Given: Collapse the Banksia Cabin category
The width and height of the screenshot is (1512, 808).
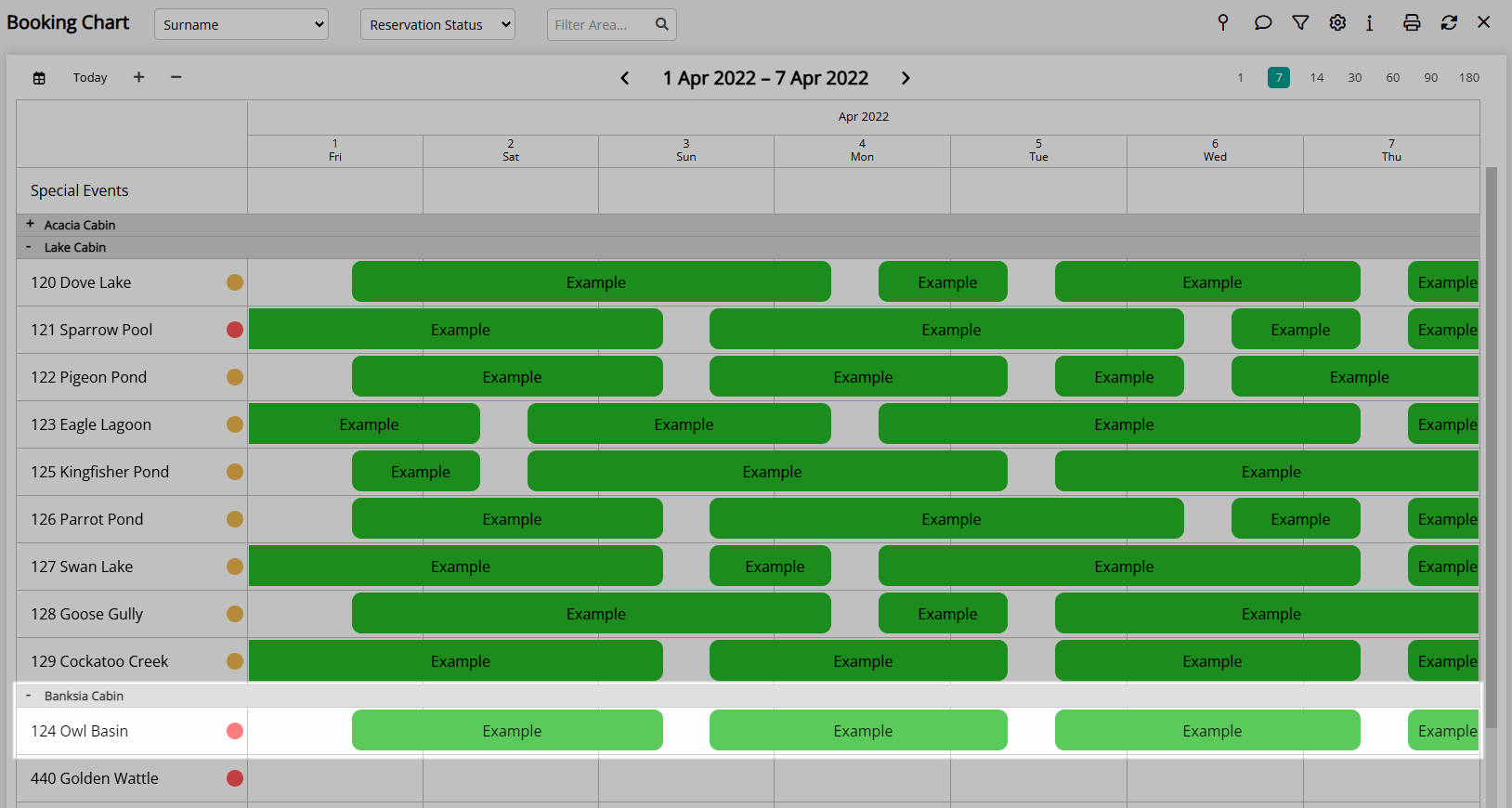Looking at the screenshot, I should (29, 696).
